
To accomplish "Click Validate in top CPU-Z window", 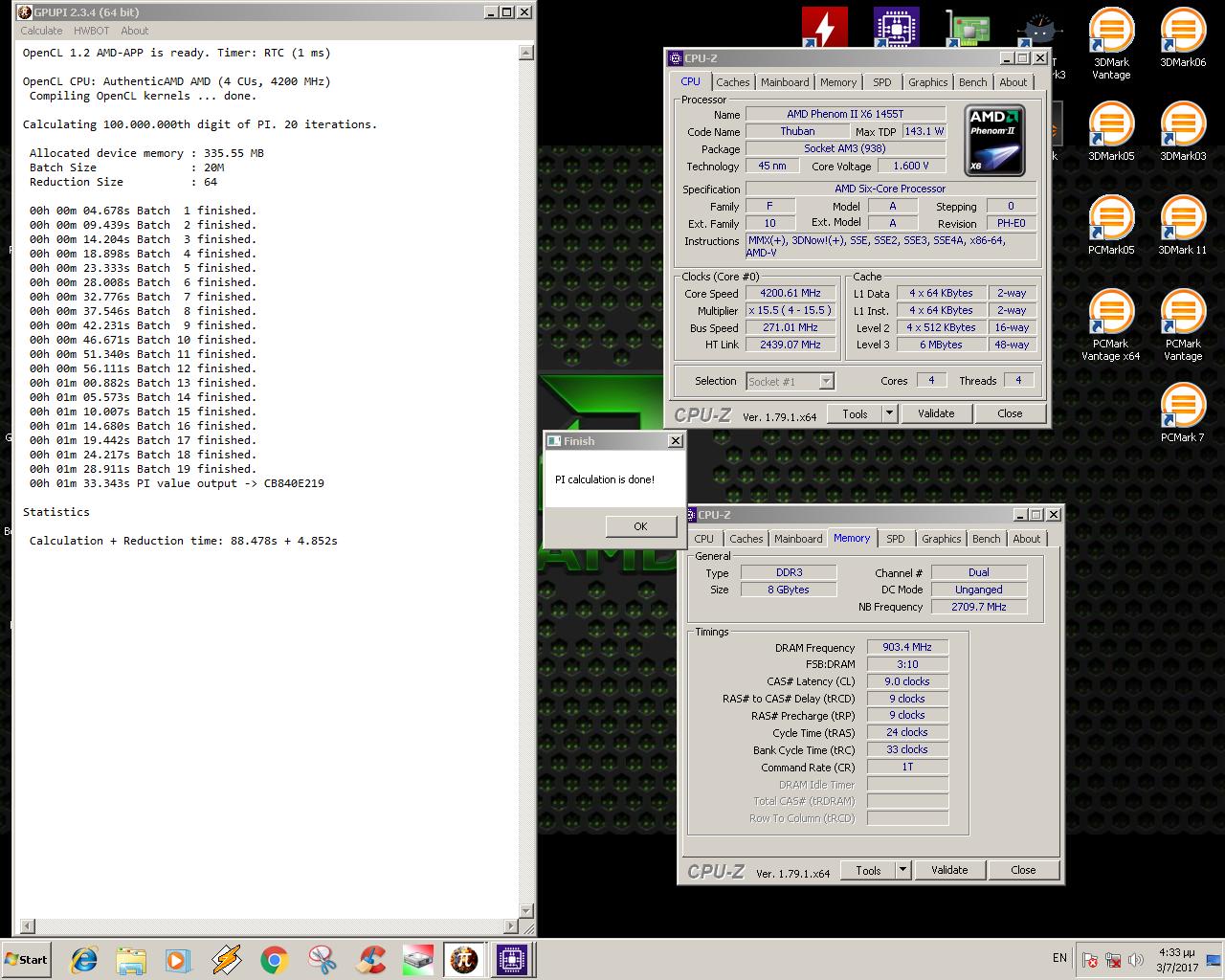I will click(x=936, y=413).
